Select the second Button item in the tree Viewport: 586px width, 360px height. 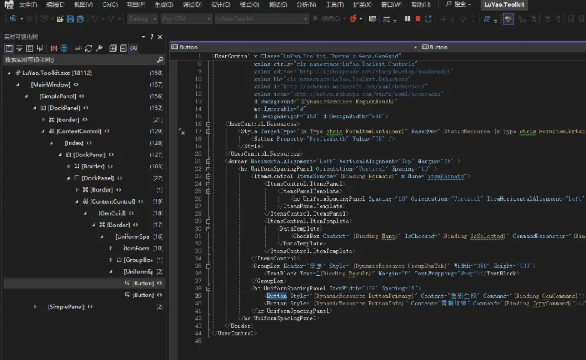coord(143,295)
